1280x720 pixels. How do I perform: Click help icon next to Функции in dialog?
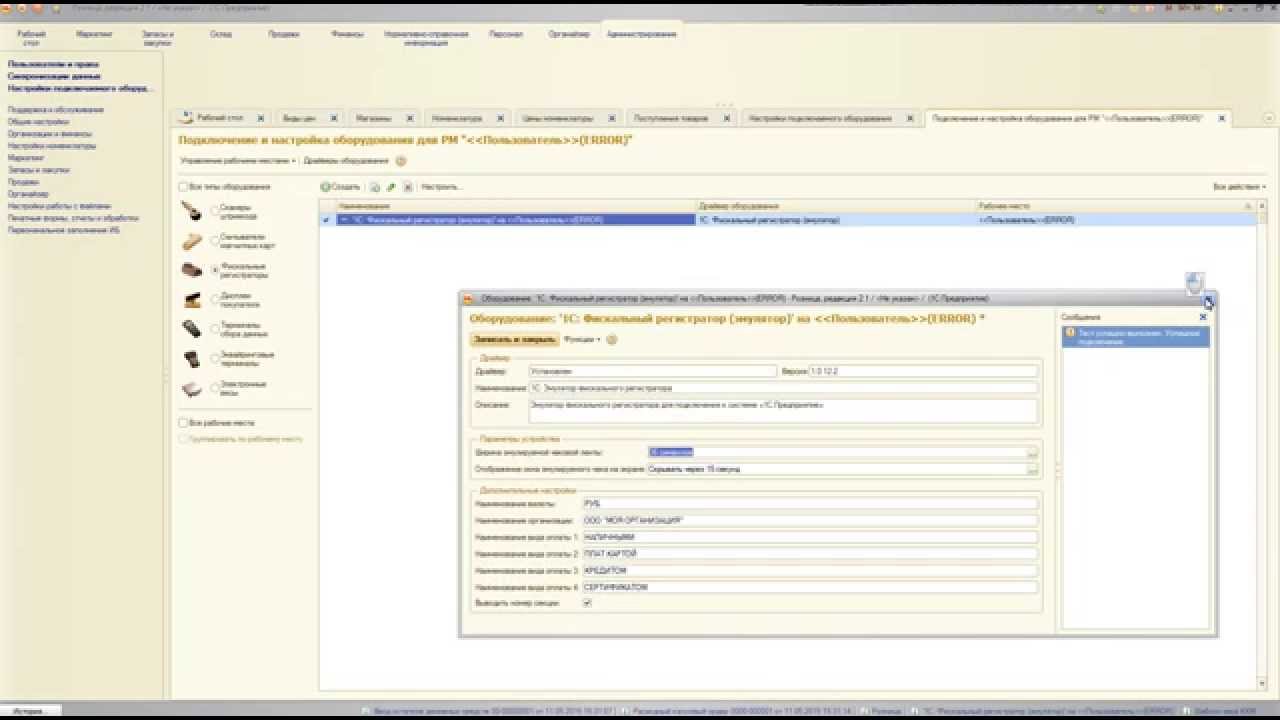(611, 340)
